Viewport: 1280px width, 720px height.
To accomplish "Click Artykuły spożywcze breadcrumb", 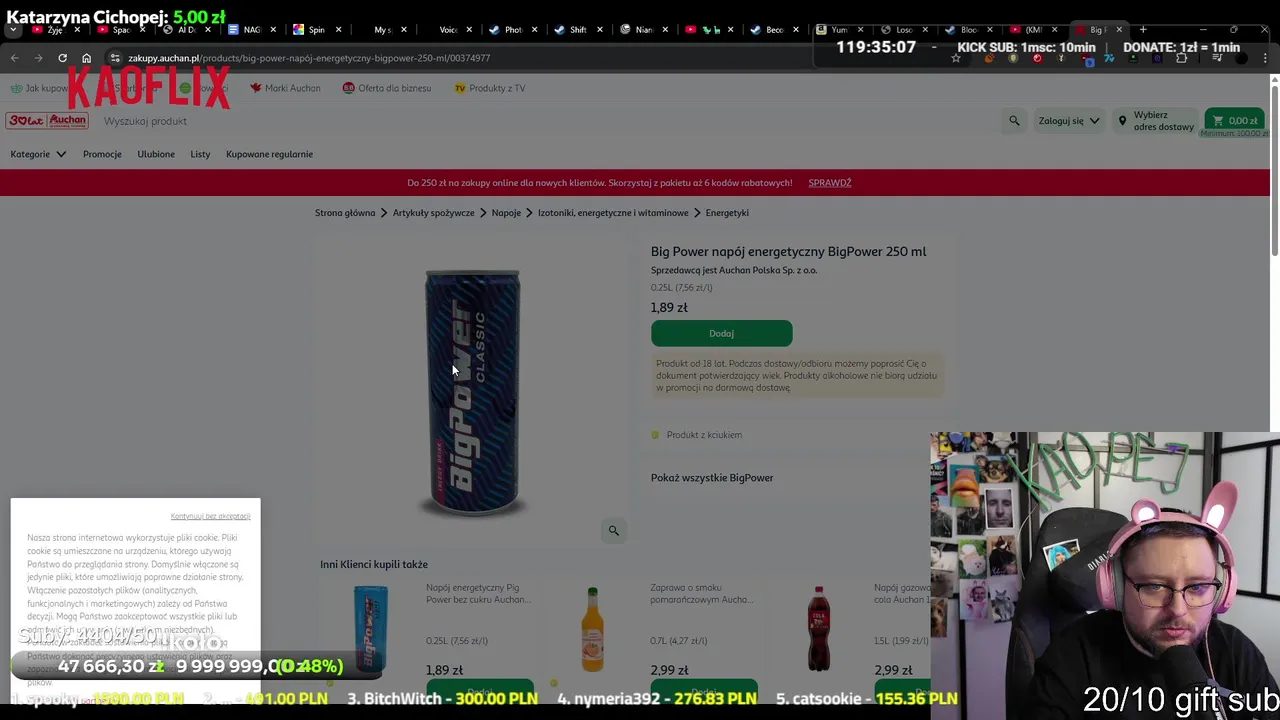I will click(x=433, y=213).
